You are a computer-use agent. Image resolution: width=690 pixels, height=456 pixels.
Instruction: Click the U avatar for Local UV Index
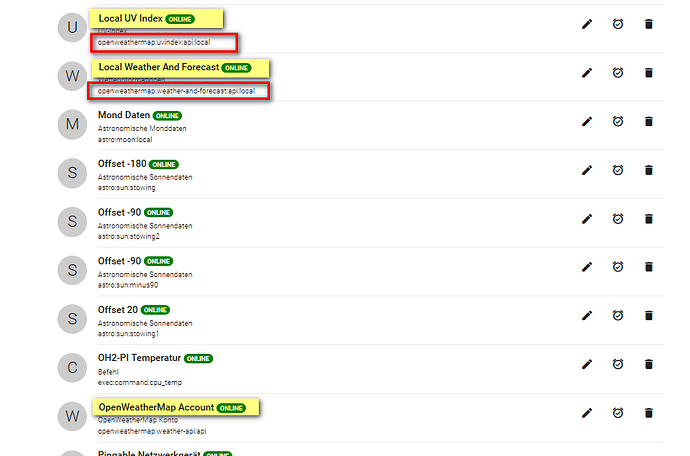pos(72,28)
